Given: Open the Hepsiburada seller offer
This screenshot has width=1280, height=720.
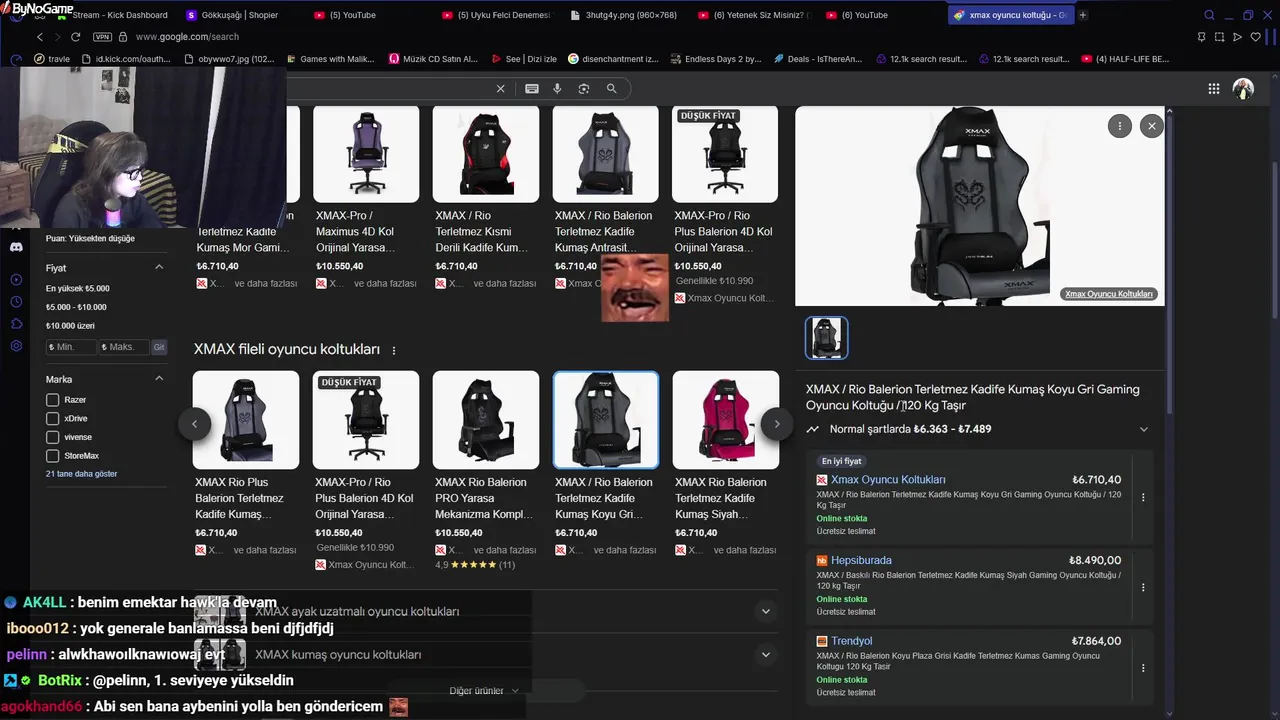Looking at the screenshot, I should (x=861, y=561).
